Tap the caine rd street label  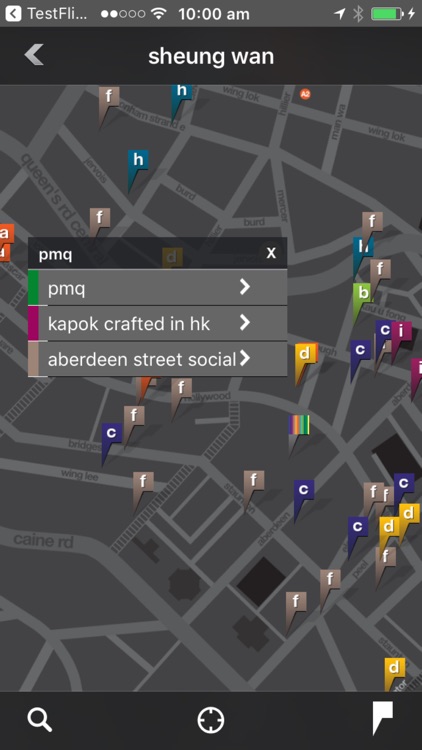(x=44, y=541)
